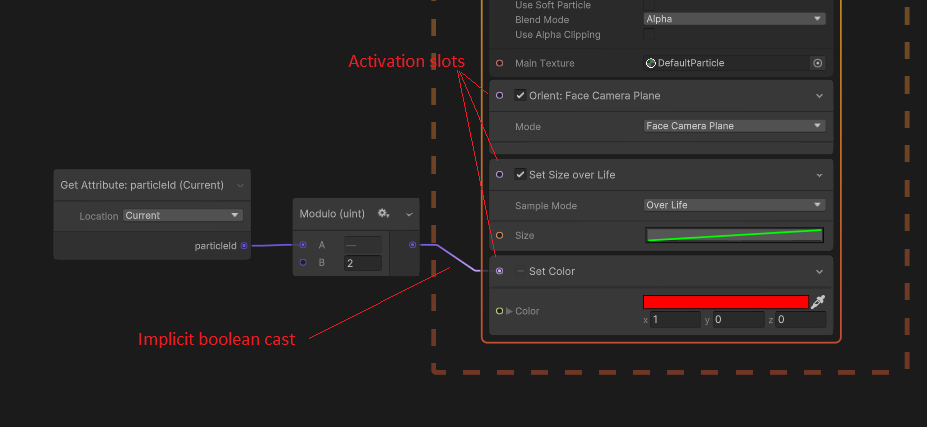The image size is (927, 427).
Task: Click the Size property input port
Action: click(500, 235)
